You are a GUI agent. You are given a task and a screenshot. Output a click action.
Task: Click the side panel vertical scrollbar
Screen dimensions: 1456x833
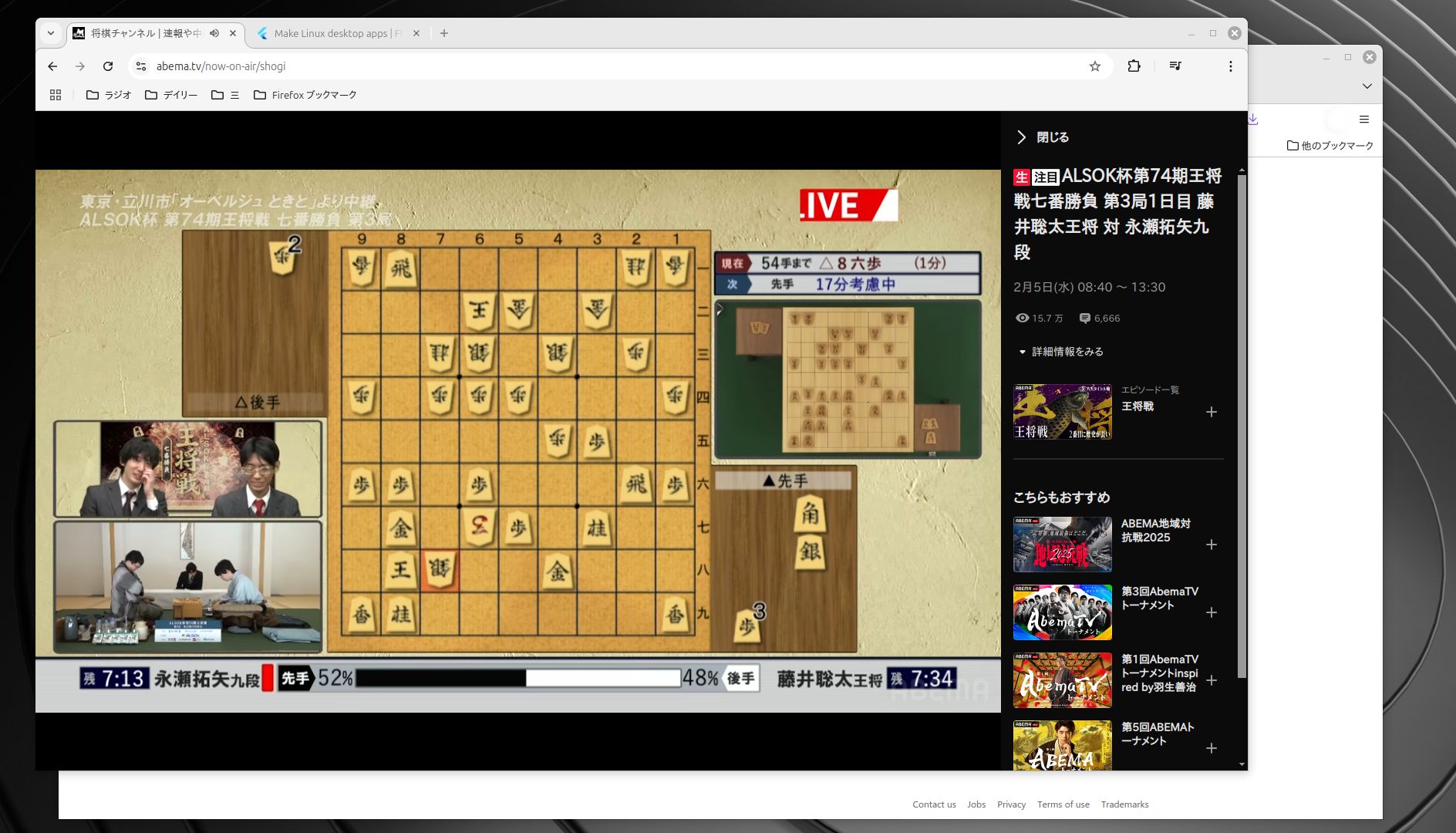click(x=1242, y=427)
